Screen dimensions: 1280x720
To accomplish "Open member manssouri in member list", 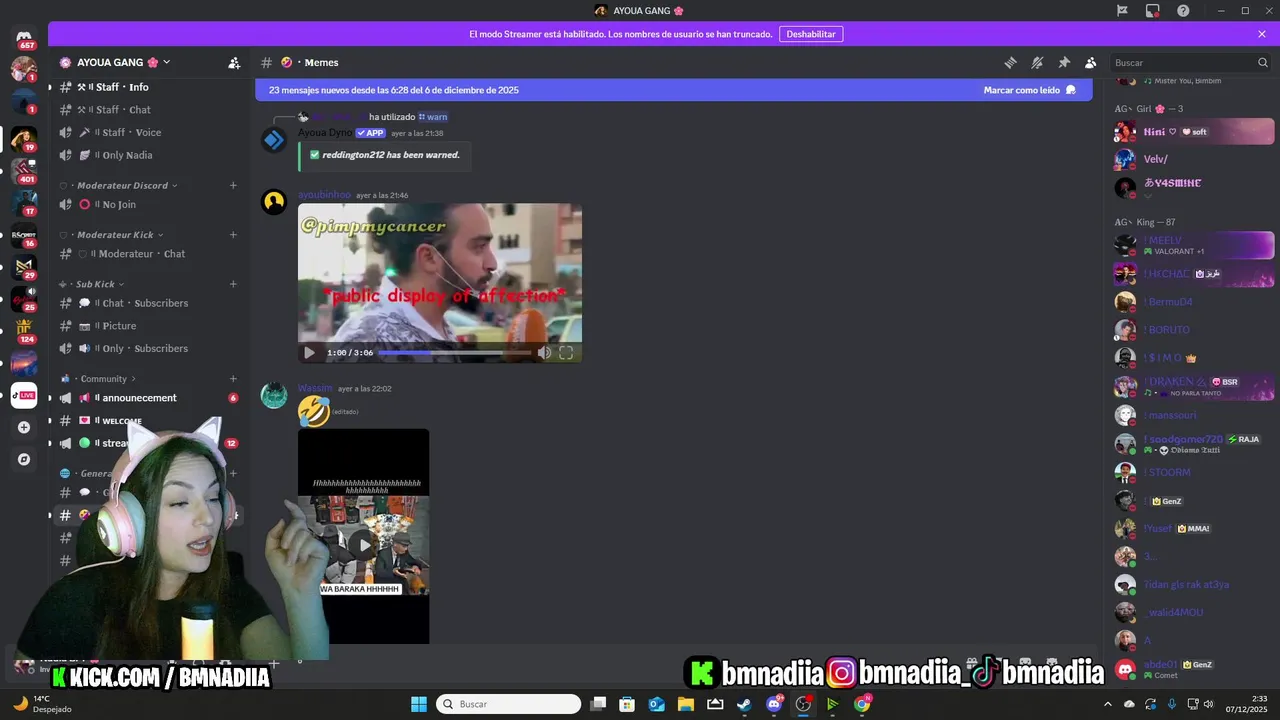I will tap(1194, 415).
